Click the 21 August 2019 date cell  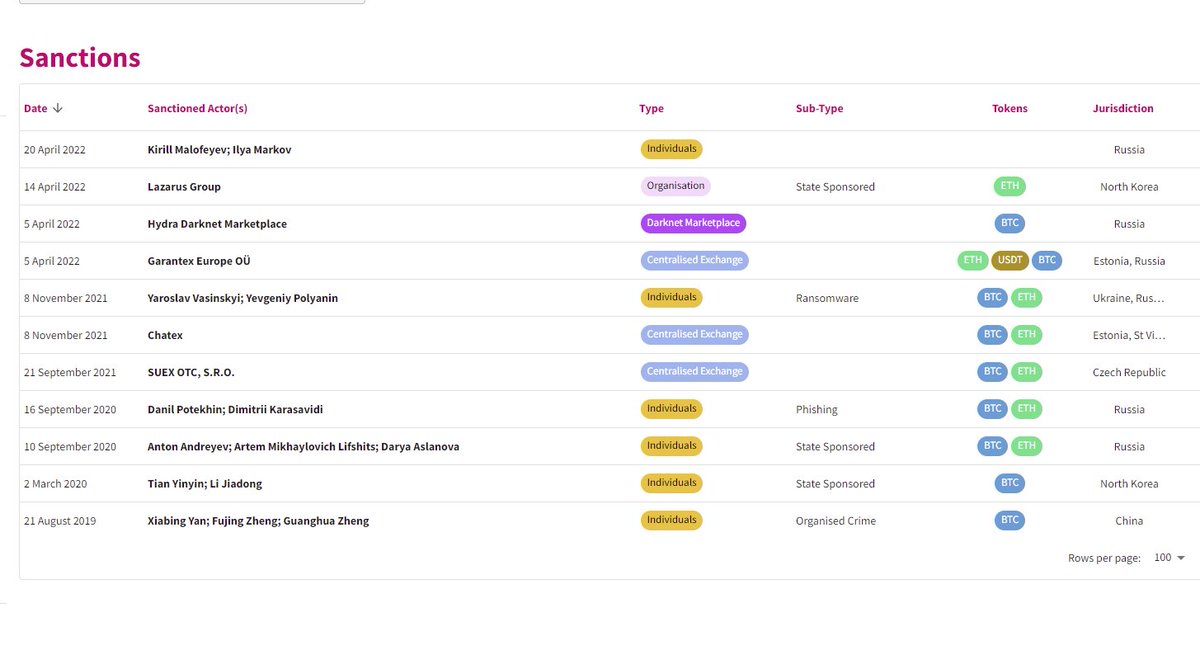coord(60,520)
